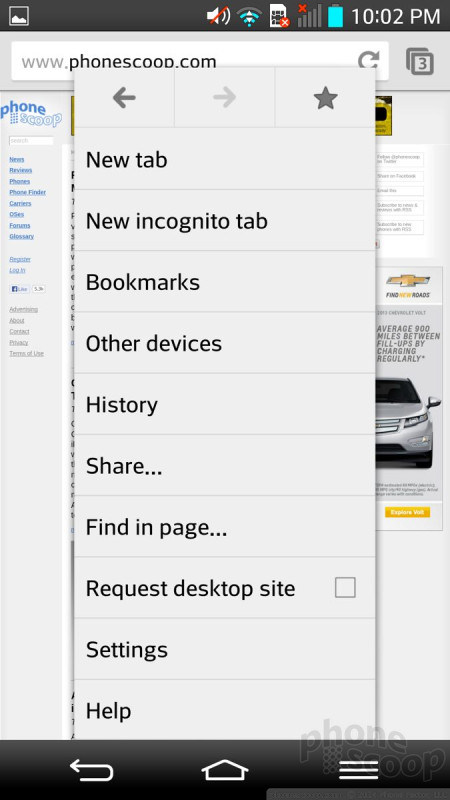Tap the Android home navigation button

tap(224, 769)
